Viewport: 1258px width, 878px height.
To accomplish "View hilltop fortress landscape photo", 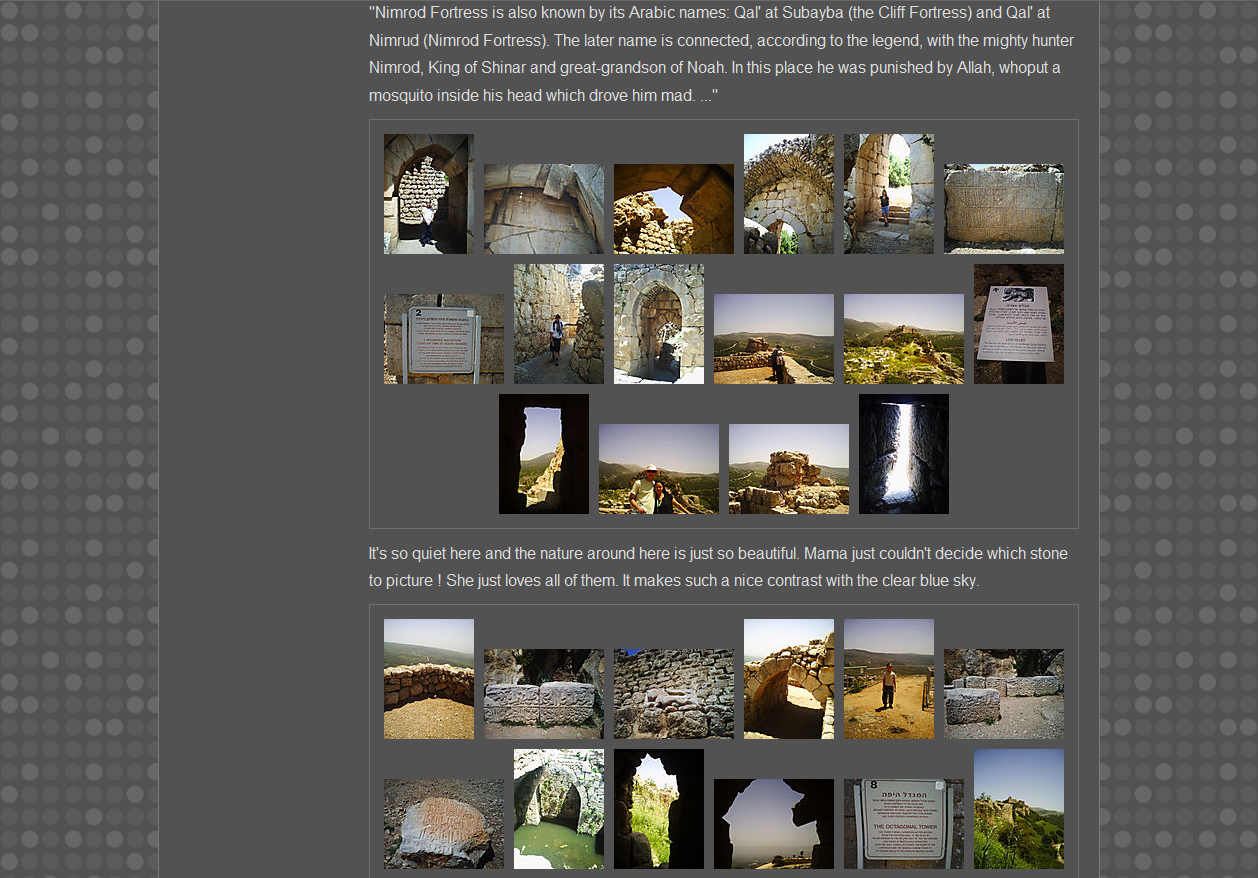I will [x=903, y=338].
